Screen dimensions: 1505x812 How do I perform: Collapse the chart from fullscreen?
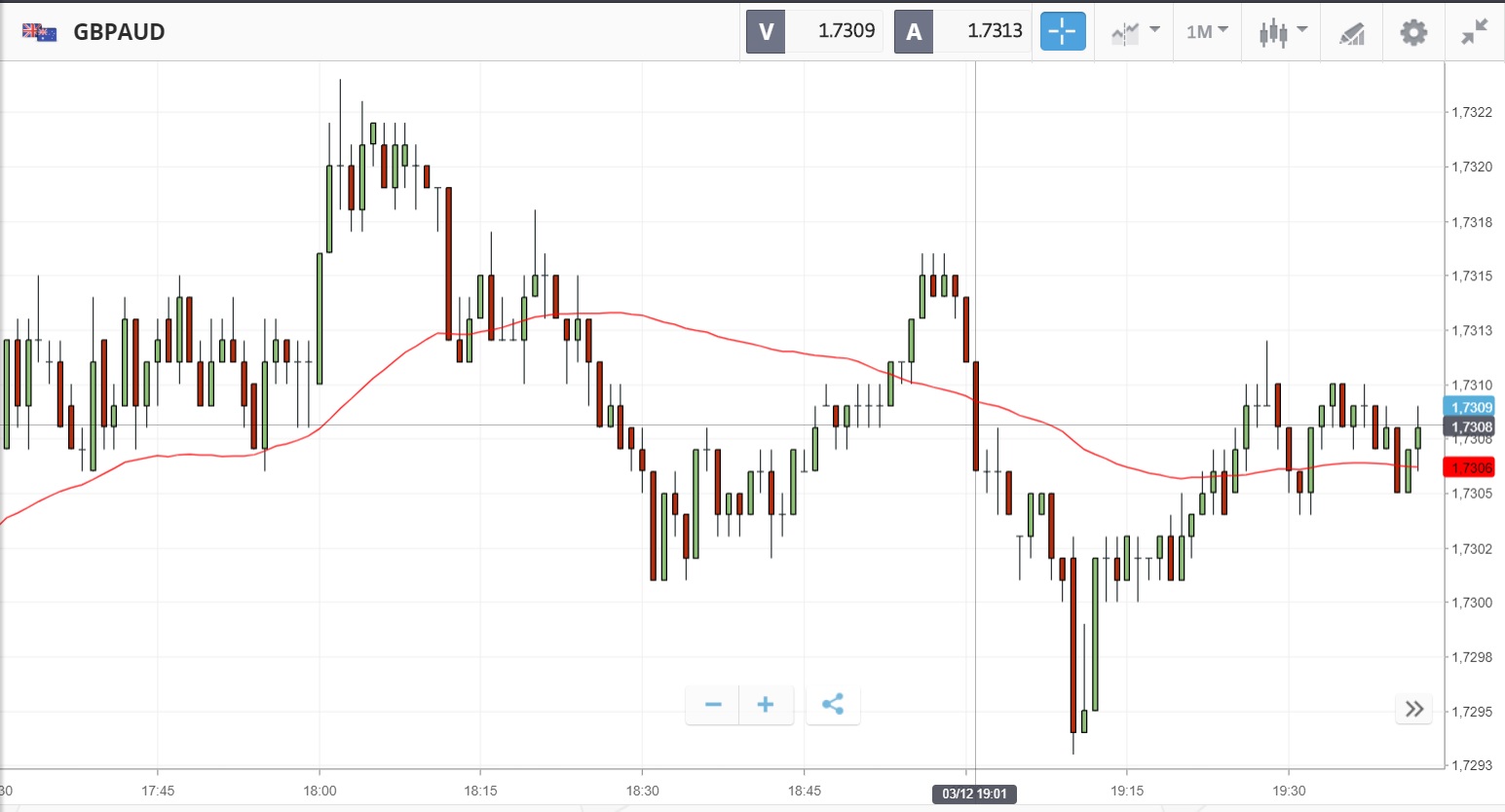1475,32
